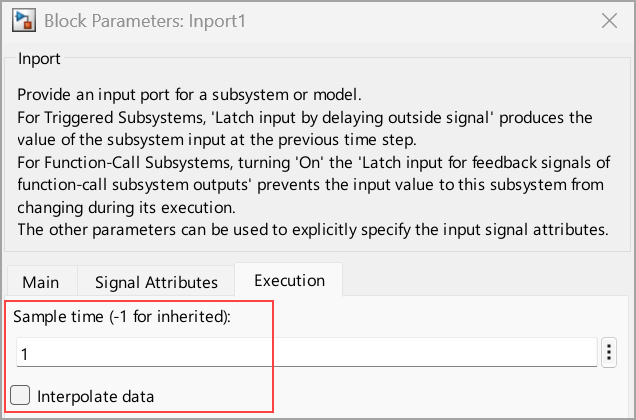Select the Execution tab
636x420 pixels.
pyautogui.click(x=288, y=280)
